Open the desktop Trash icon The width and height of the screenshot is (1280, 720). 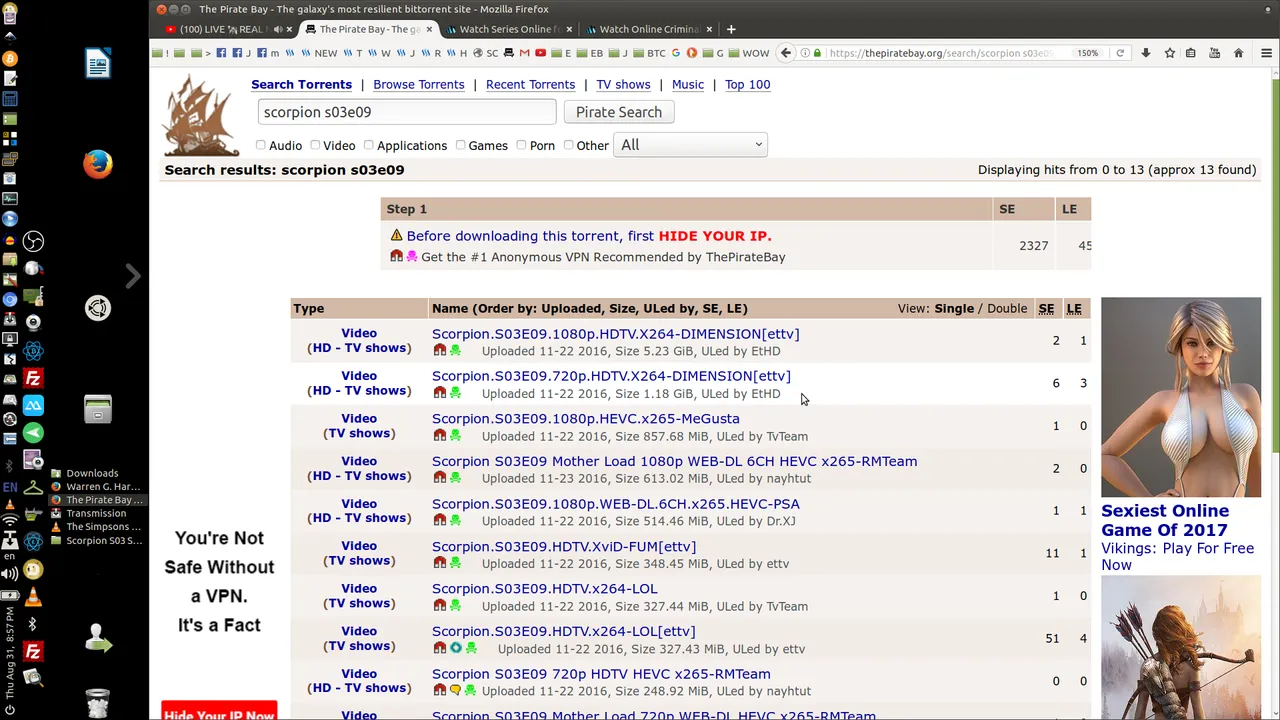pyautogui.click(x=98, y=702)
